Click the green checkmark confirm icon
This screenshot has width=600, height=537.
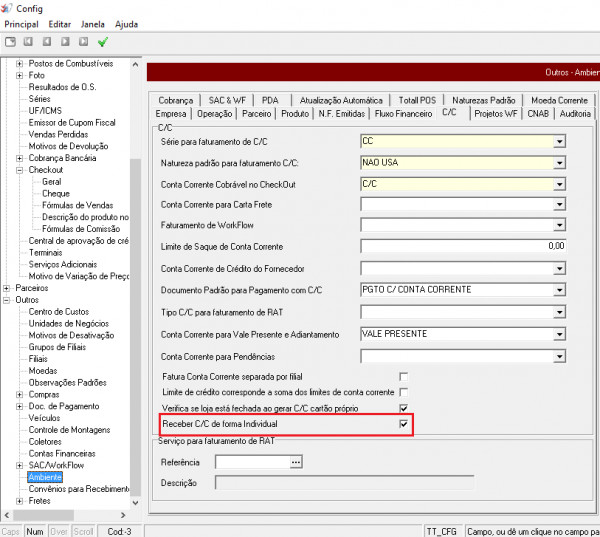[102, 42]
